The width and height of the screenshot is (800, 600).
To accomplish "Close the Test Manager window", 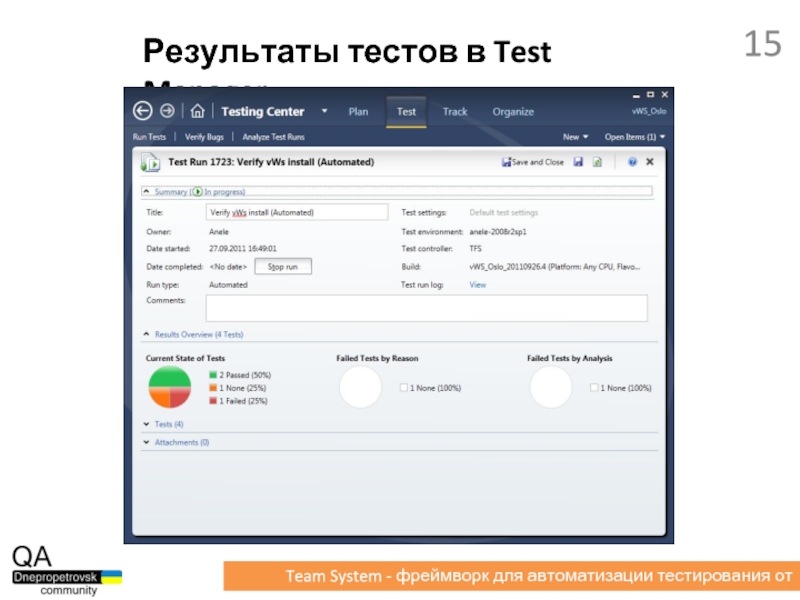I will (x=664, y=94).
